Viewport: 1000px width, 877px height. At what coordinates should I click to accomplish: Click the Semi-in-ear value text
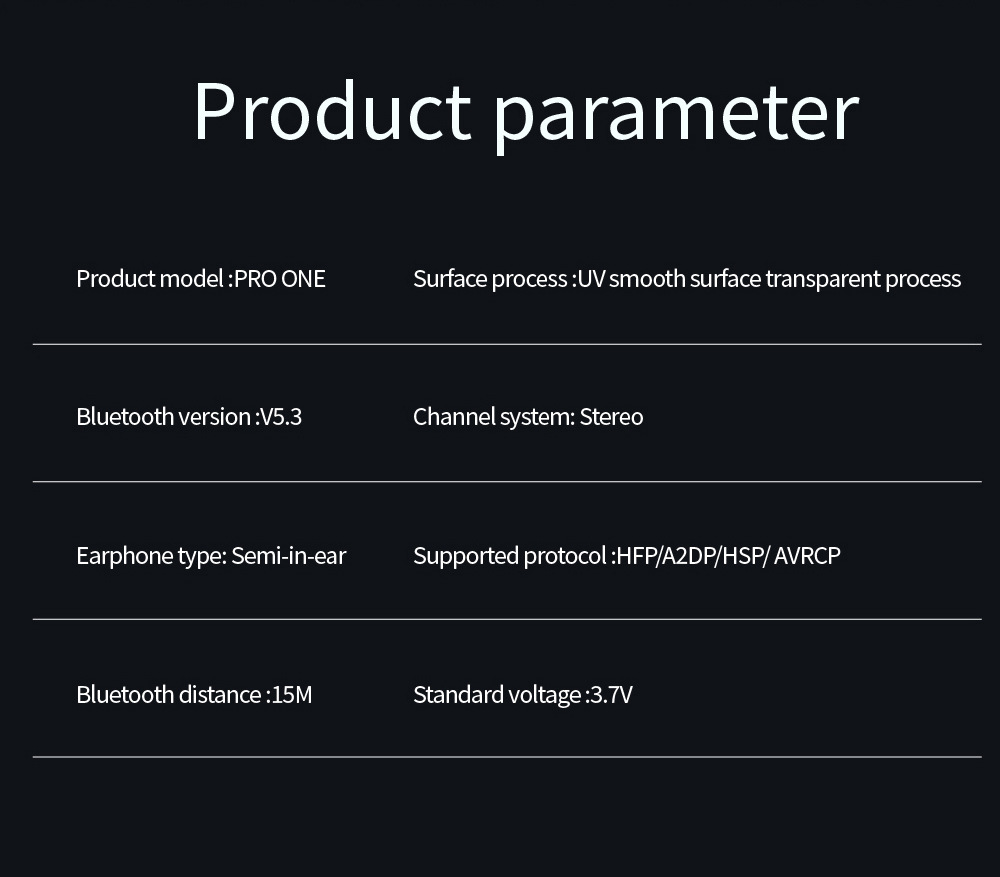(x=288, y=555)
